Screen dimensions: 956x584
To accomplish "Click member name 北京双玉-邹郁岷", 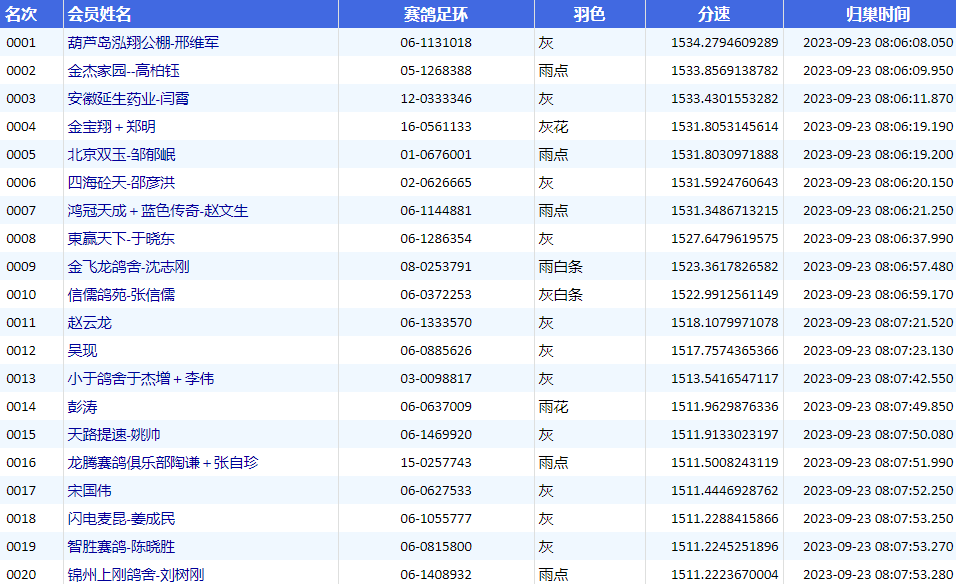I will (121, 155).
